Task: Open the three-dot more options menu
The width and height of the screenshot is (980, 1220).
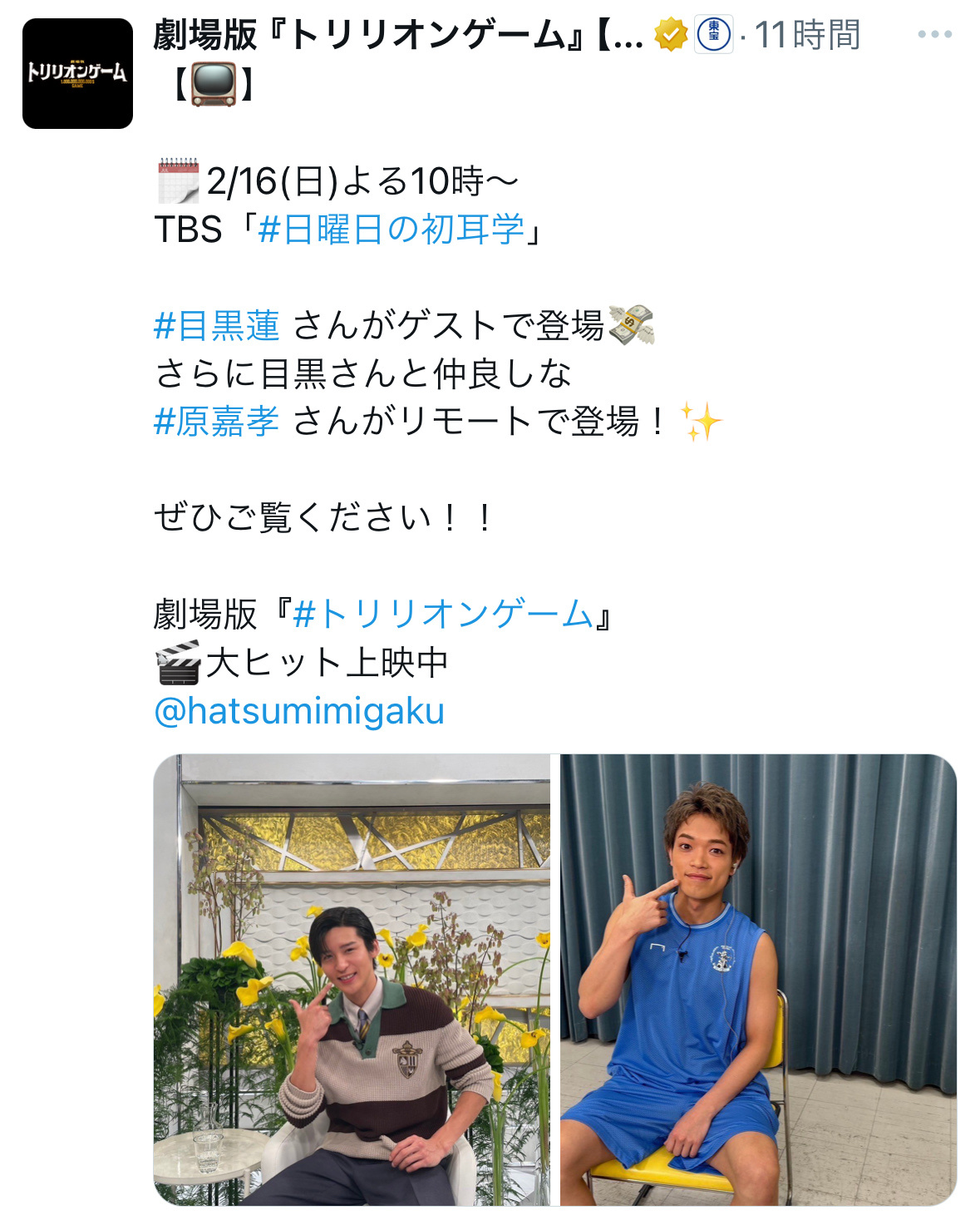Action: [934, 35]
